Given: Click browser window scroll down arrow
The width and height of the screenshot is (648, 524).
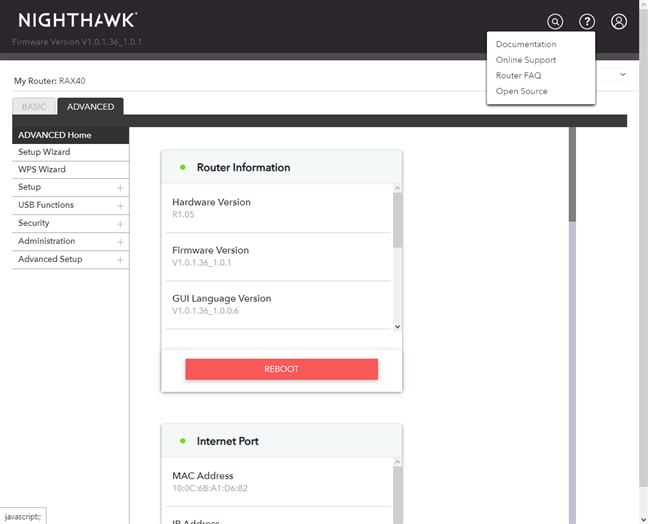Looking at the screenshot, I should pos(643,519).
